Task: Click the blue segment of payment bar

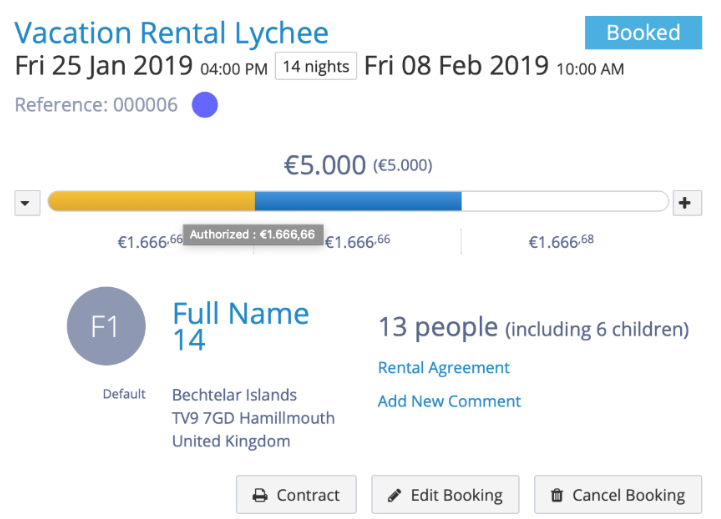Action: pyautogui.click(x=358, y=202)
